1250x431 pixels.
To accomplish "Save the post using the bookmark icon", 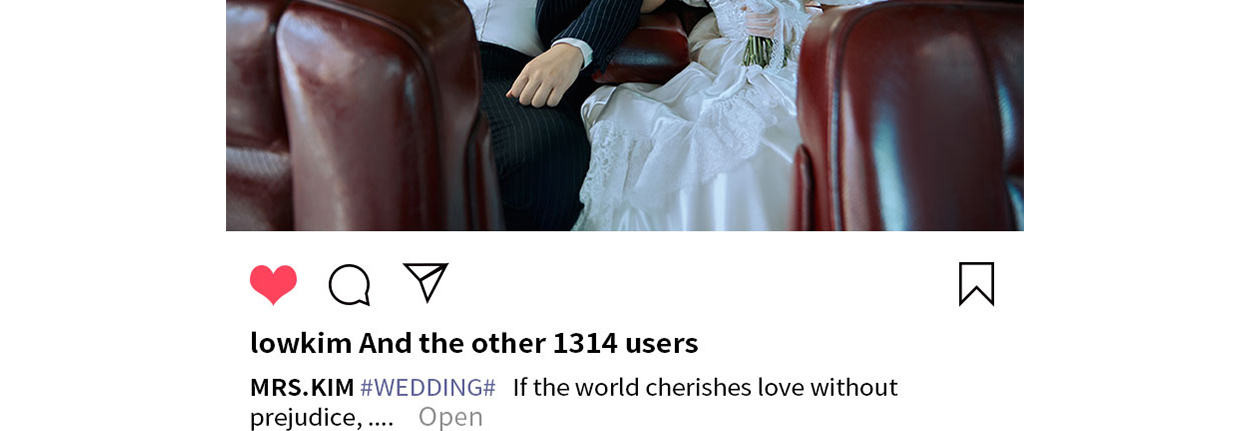I will [x=976, y=284].
